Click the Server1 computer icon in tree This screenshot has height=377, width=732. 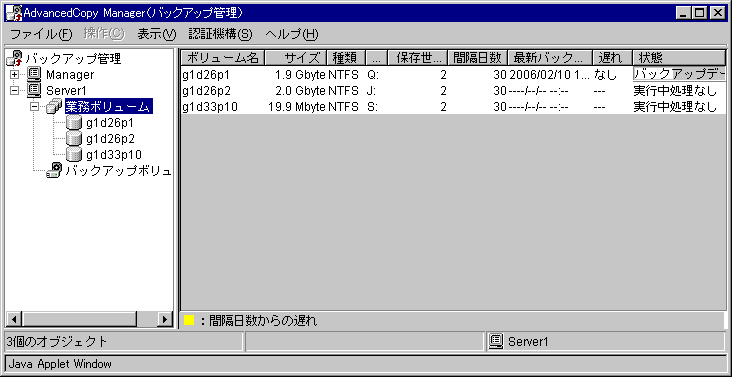tap(34, 89)
